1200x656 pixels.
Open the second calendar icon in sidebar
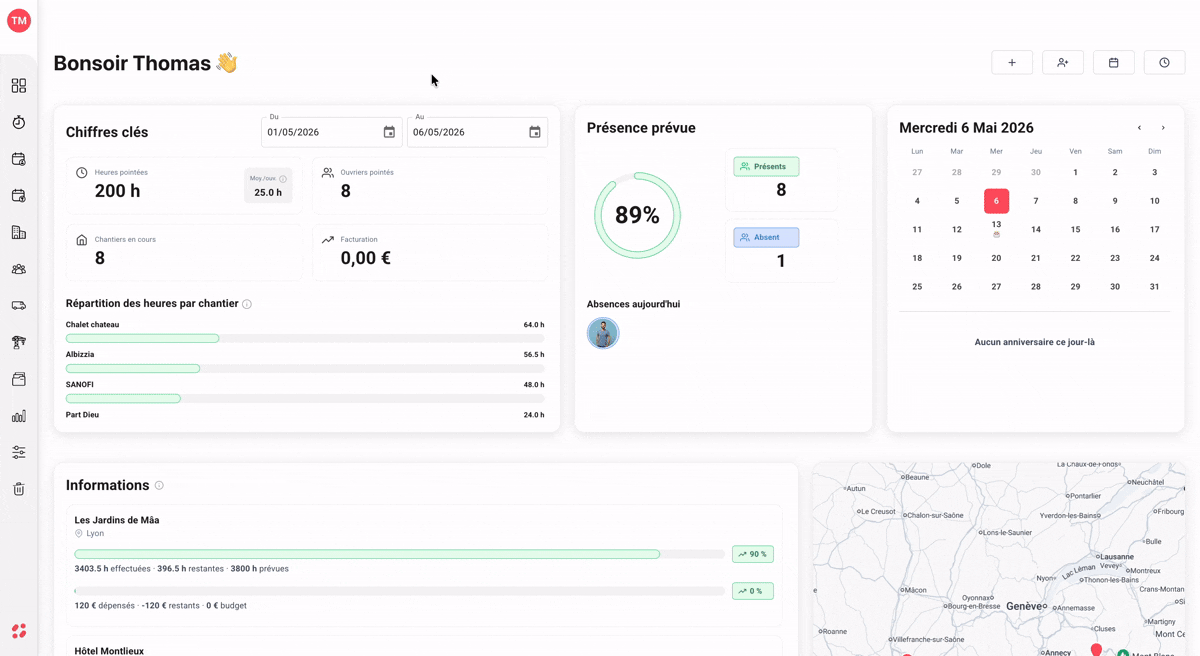[x=19, y=196]
